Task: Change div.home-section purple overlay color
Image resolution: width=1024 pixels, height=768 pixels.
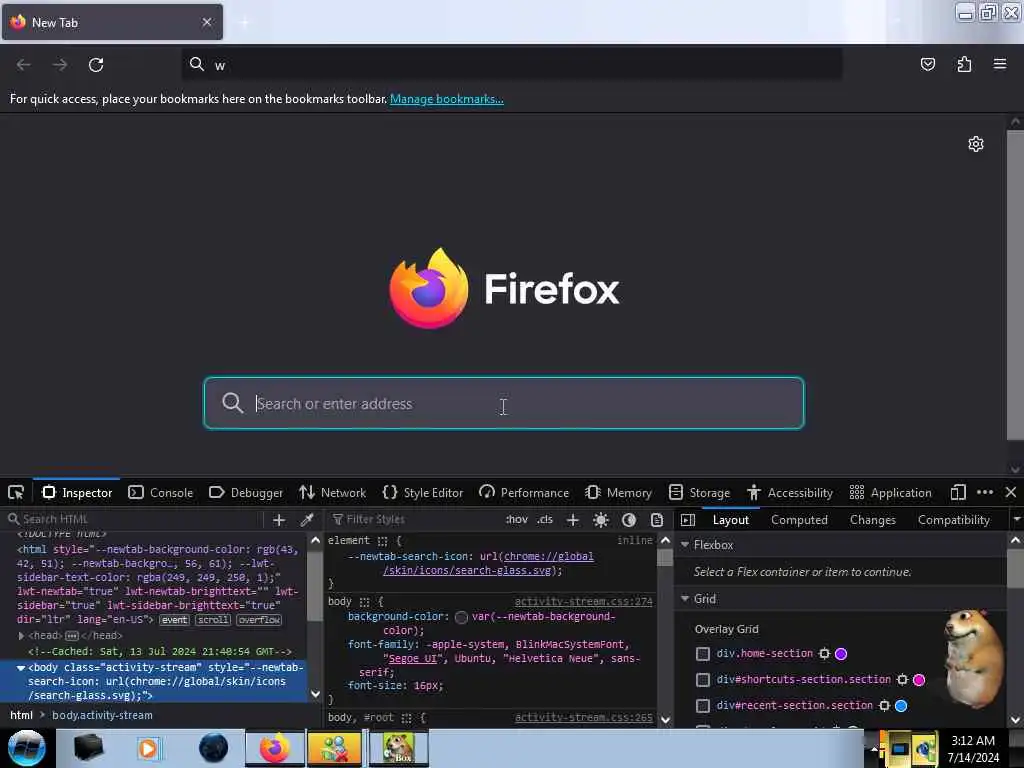Action: 841,654
